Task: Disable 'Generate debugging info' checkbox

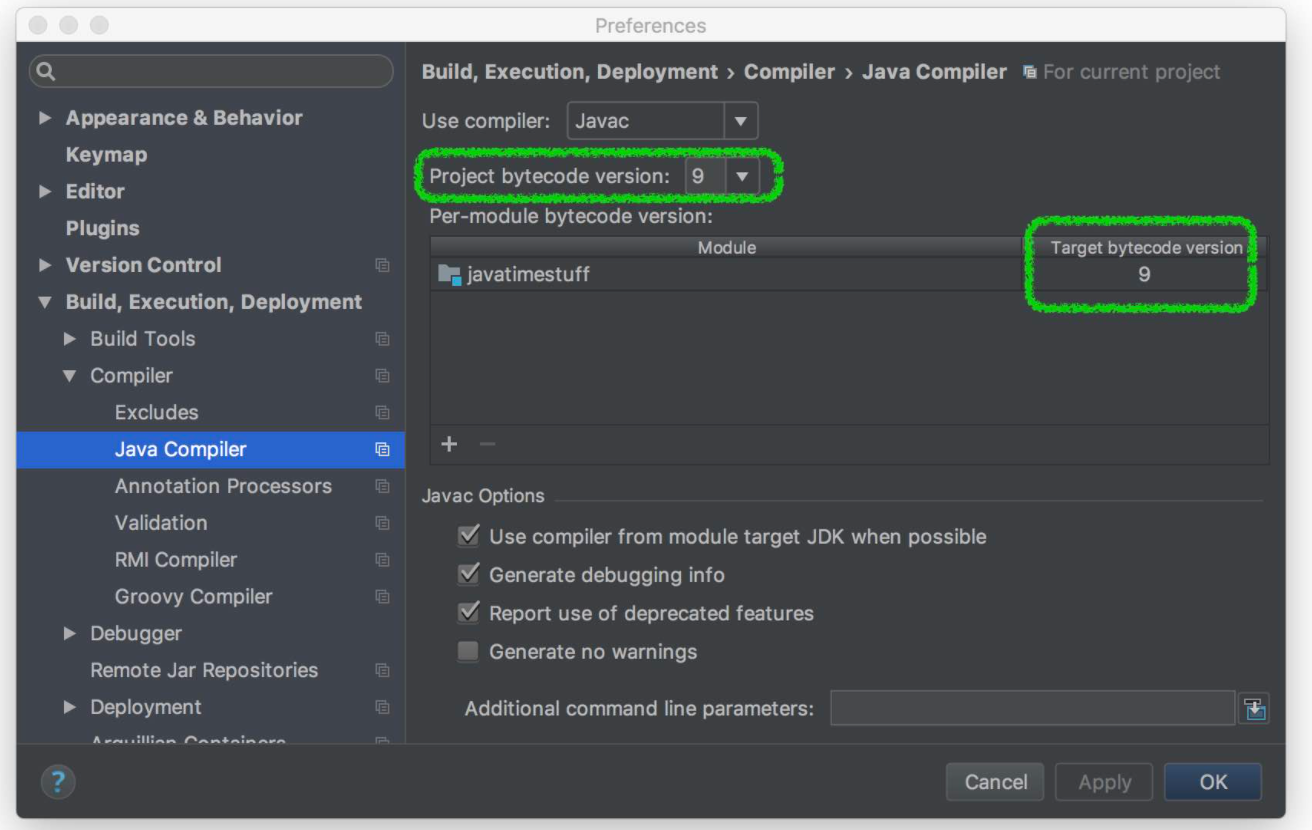Action: coord(467,575)
